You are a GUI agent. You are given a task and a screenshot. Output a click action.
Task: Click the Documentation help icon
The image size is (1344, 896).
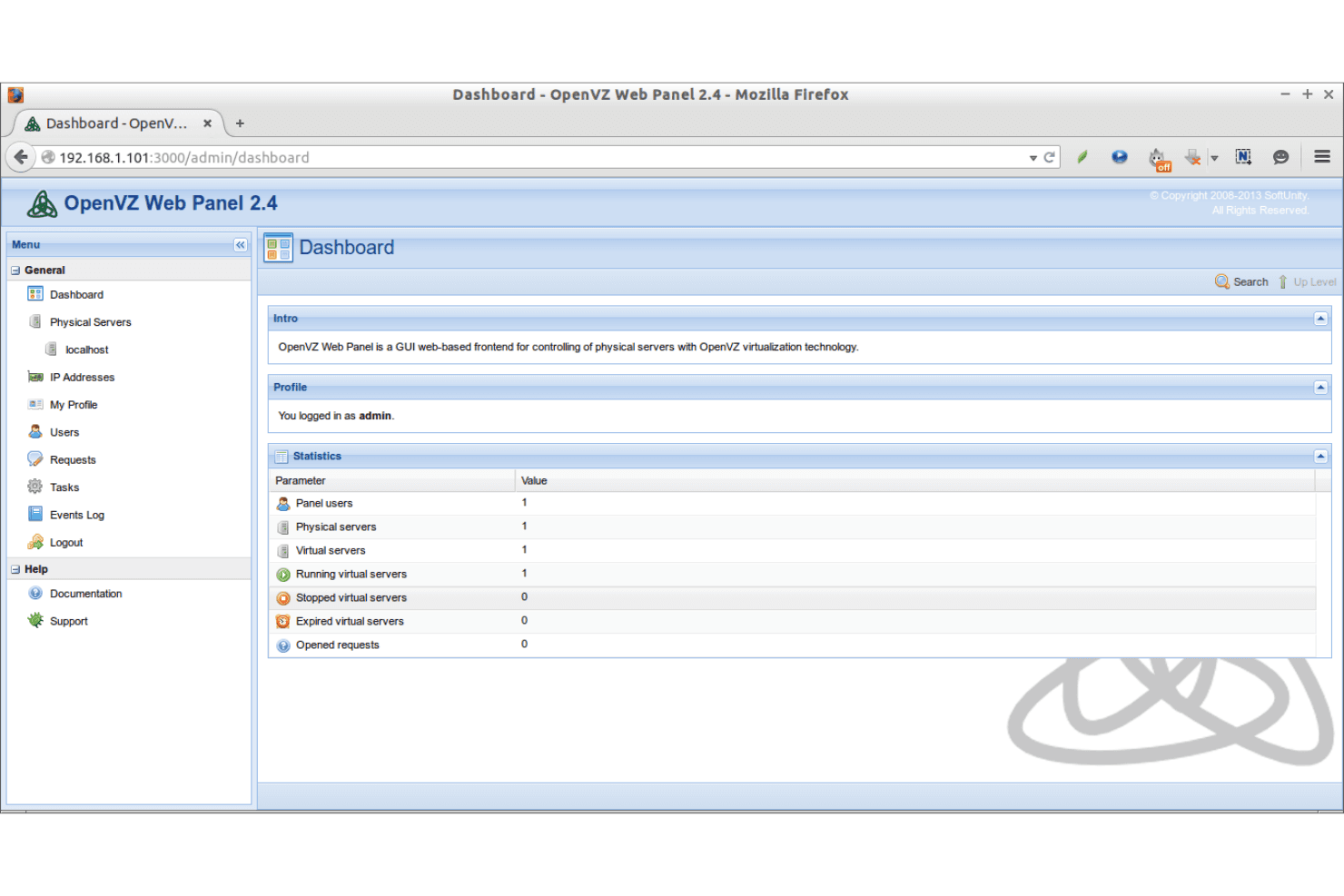35,593
